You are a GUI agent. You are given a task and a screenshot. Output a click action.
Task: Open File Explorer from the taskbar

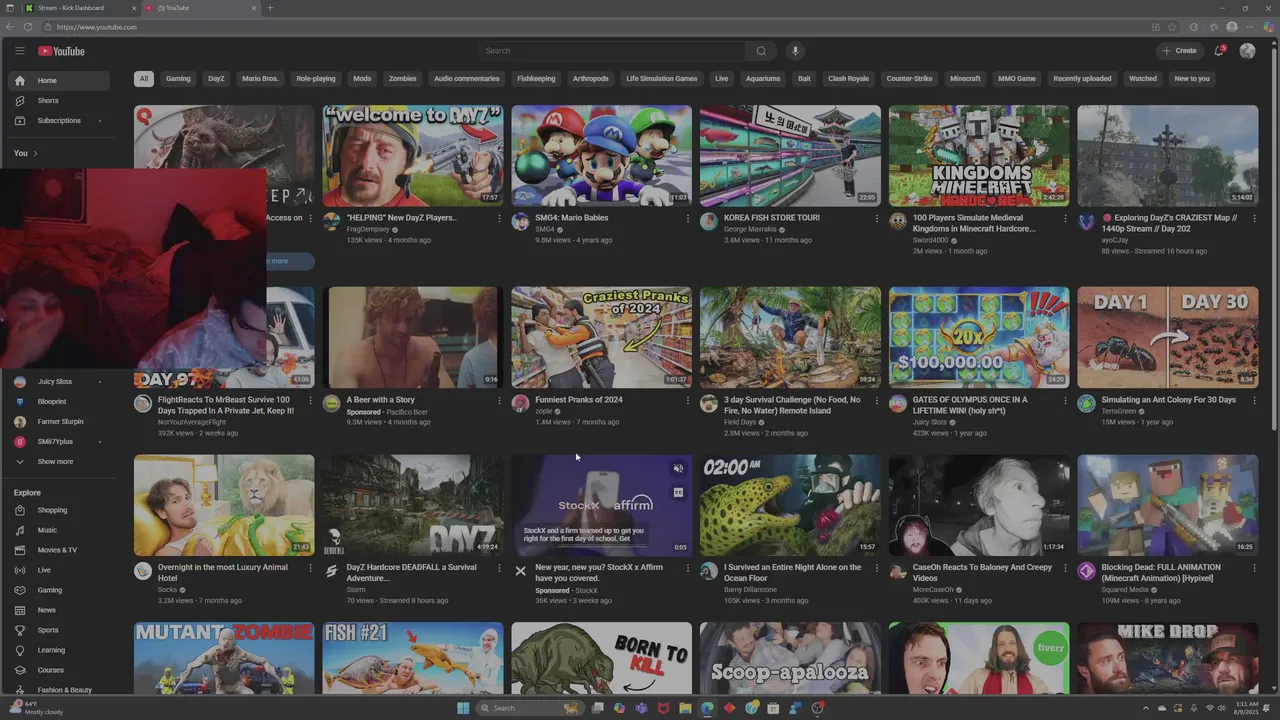coord(685,708)
